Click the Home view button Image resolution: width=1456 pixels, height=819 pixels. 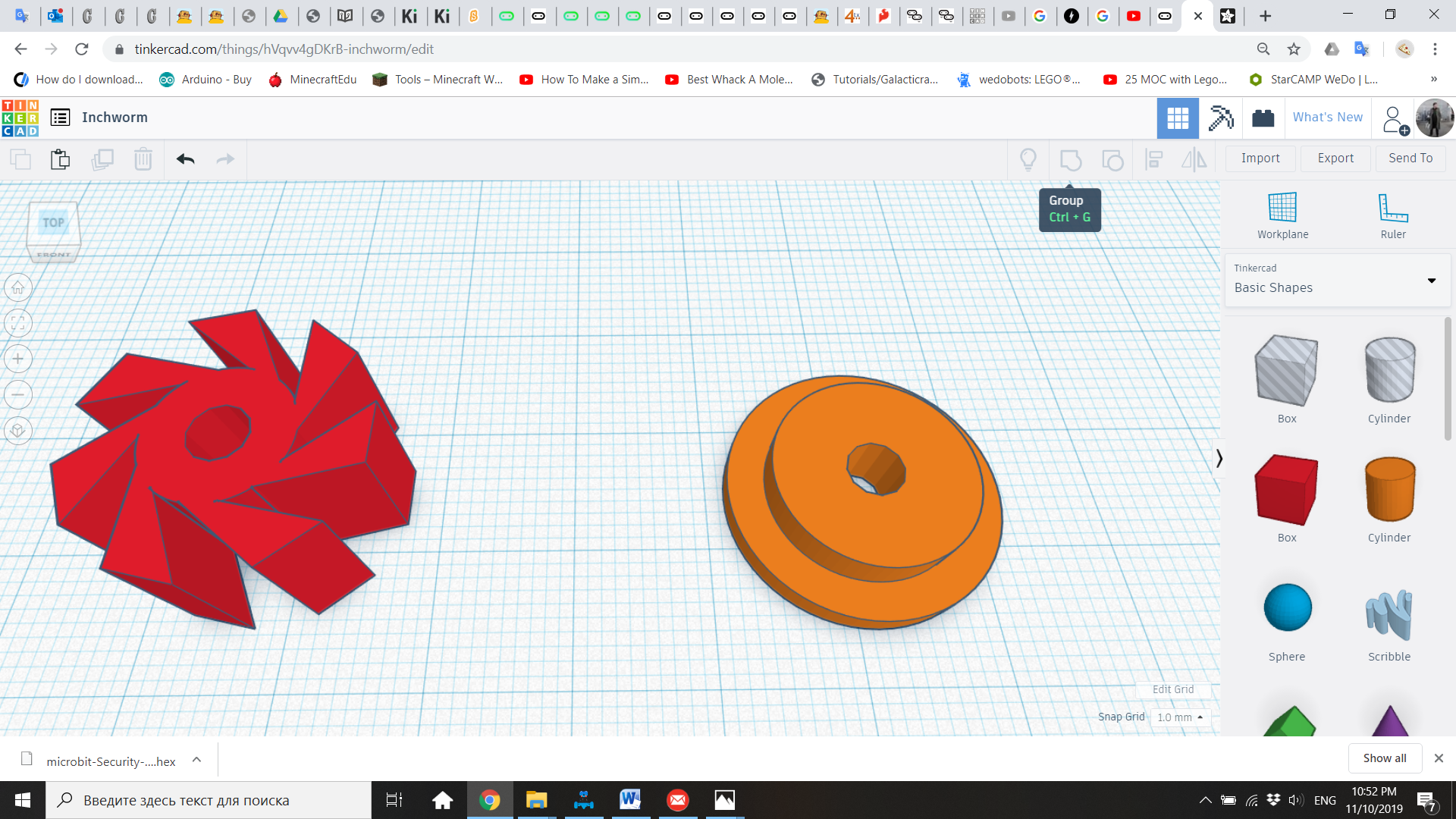coord(18,287)
